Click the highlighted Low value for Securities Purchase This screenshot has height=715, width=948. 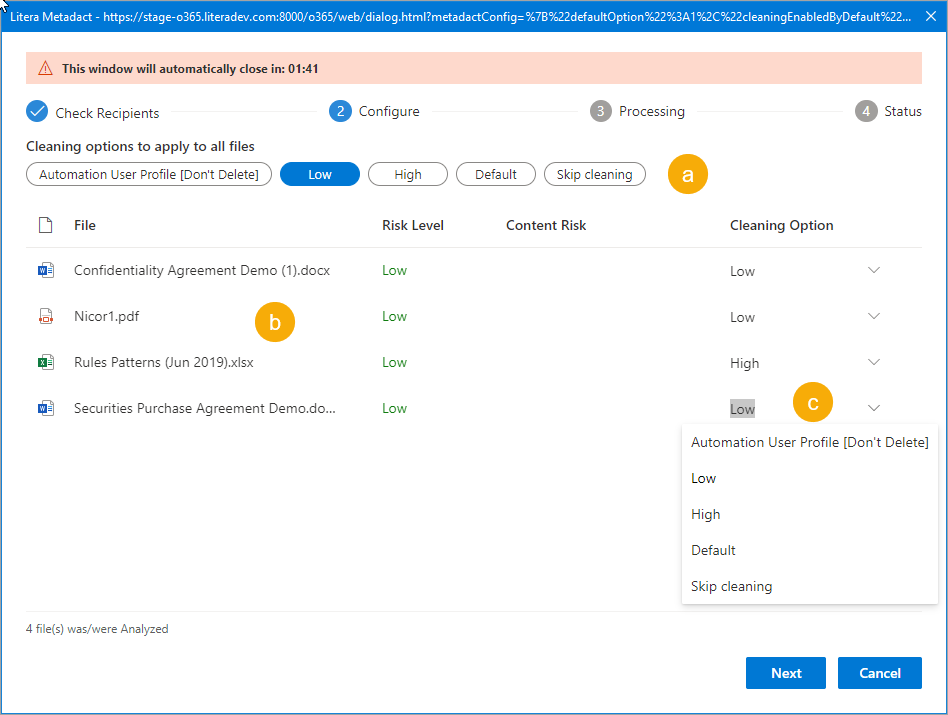[741, 407]
